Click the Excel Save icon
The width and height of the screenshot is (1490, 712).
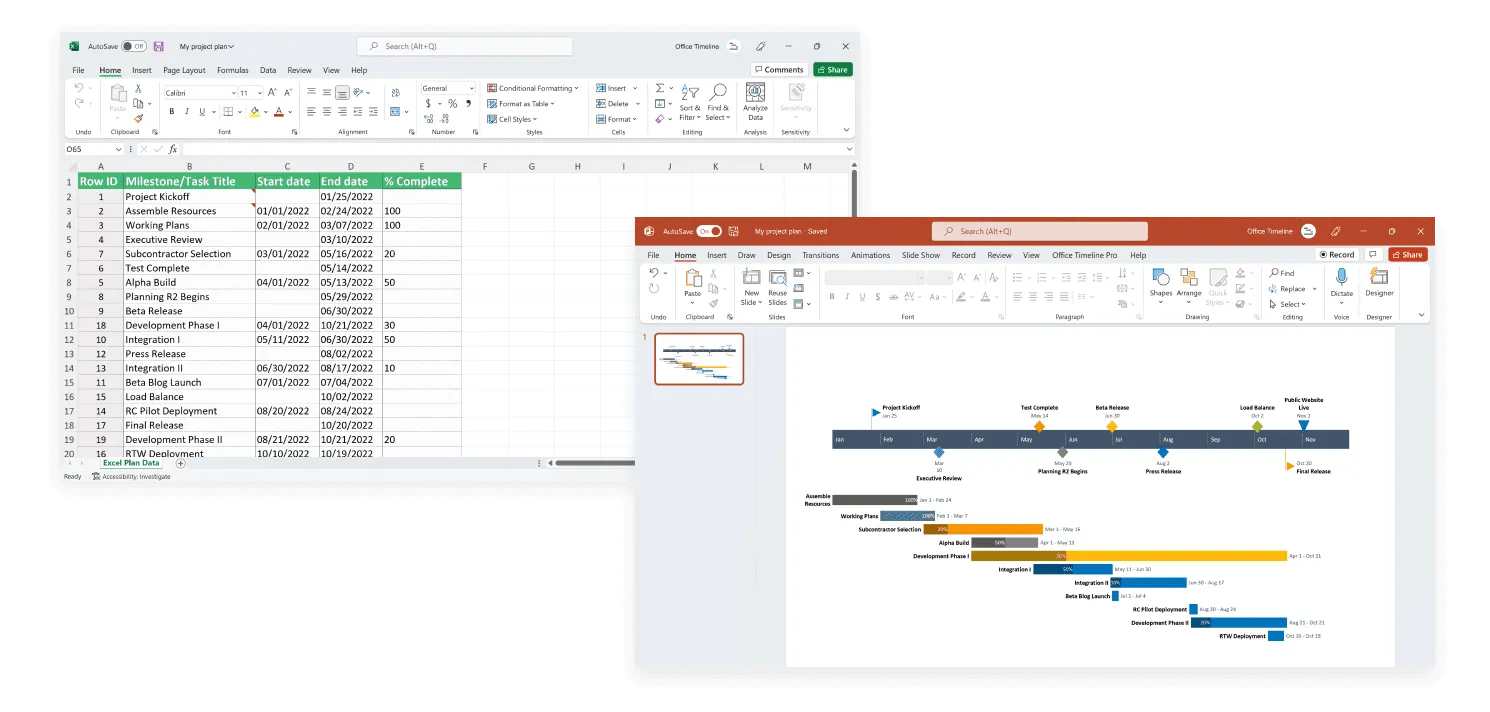[x=158, y=46]
